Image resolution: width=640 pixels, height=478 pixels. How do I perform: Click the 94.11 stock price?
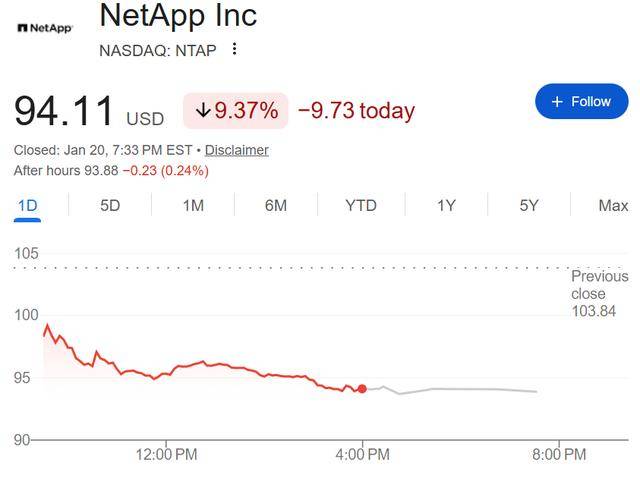[x=64, y=110]
